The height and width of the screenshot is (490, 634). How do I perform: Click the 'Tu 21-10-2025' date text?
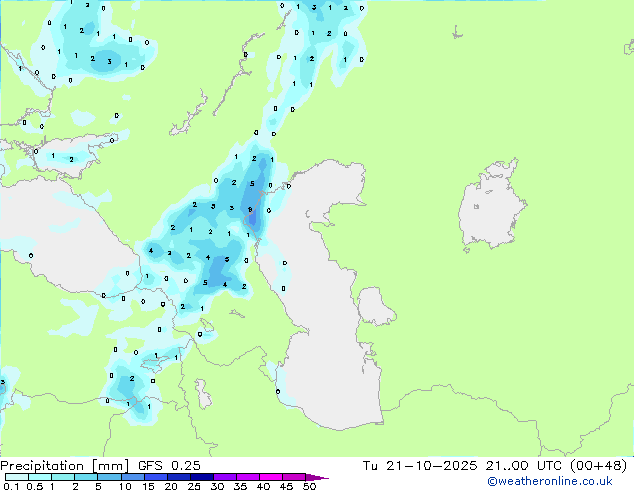click(x=420, y=466)
